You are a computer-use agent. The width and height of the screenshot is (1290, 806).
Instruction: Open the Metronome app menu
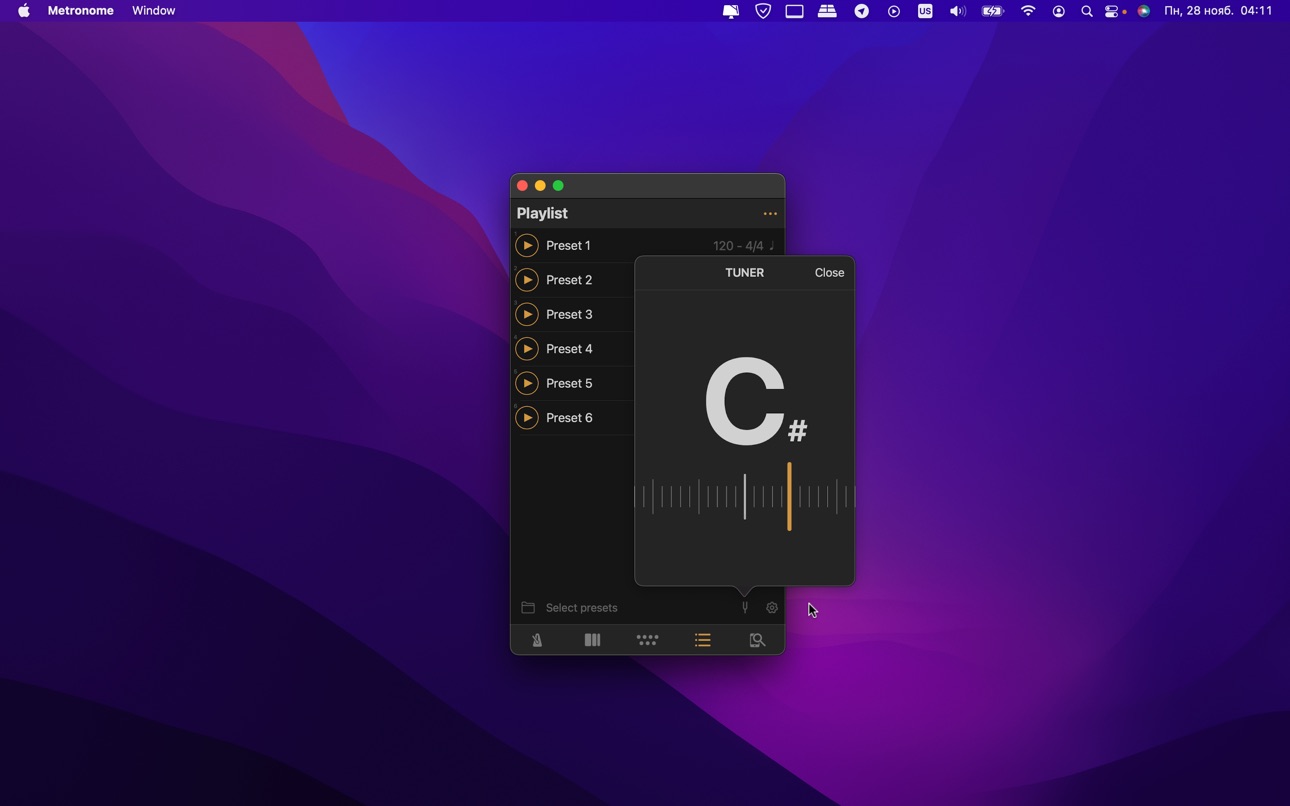(x=81, y=11)
